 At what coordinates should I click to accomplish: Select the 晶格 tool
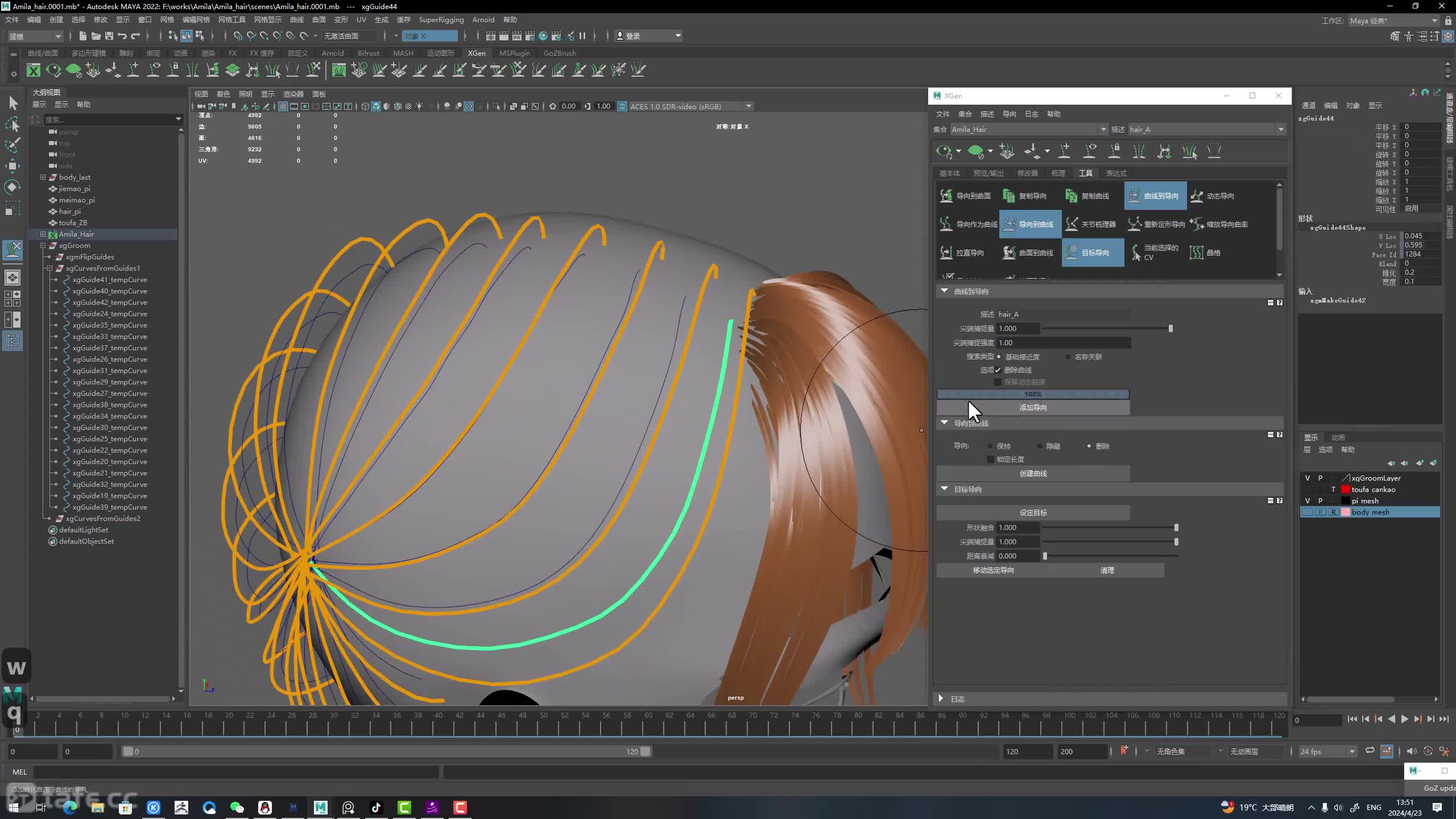(x=1206, y=253)
